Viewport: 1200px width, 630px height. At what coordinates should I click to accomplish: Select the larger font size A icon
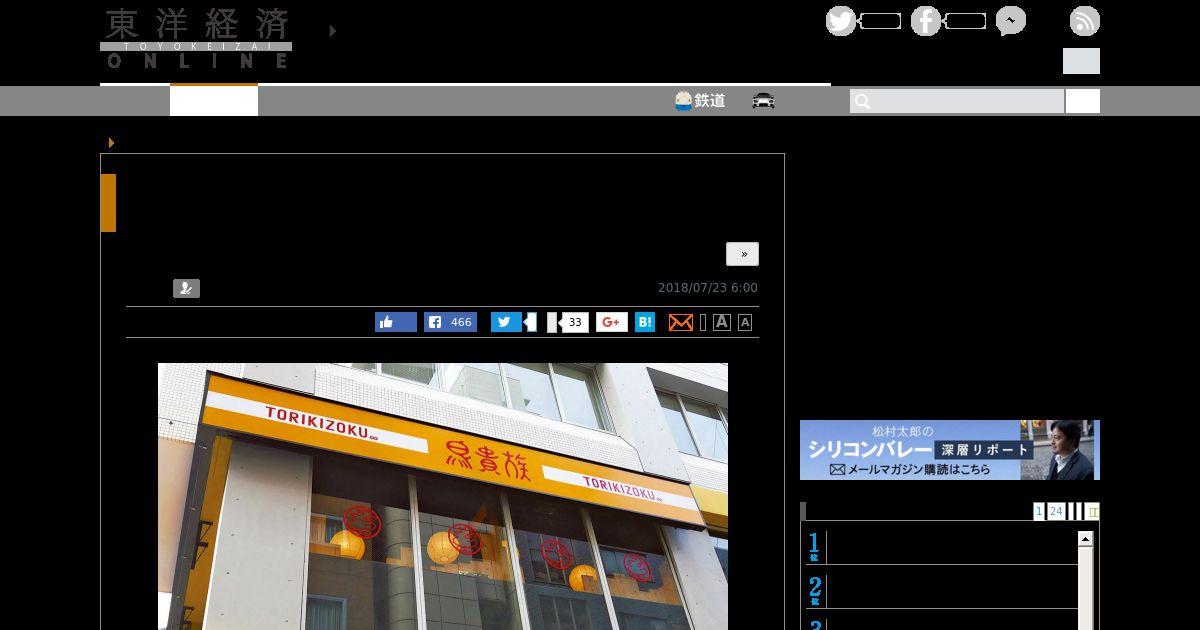pos(721,322)
